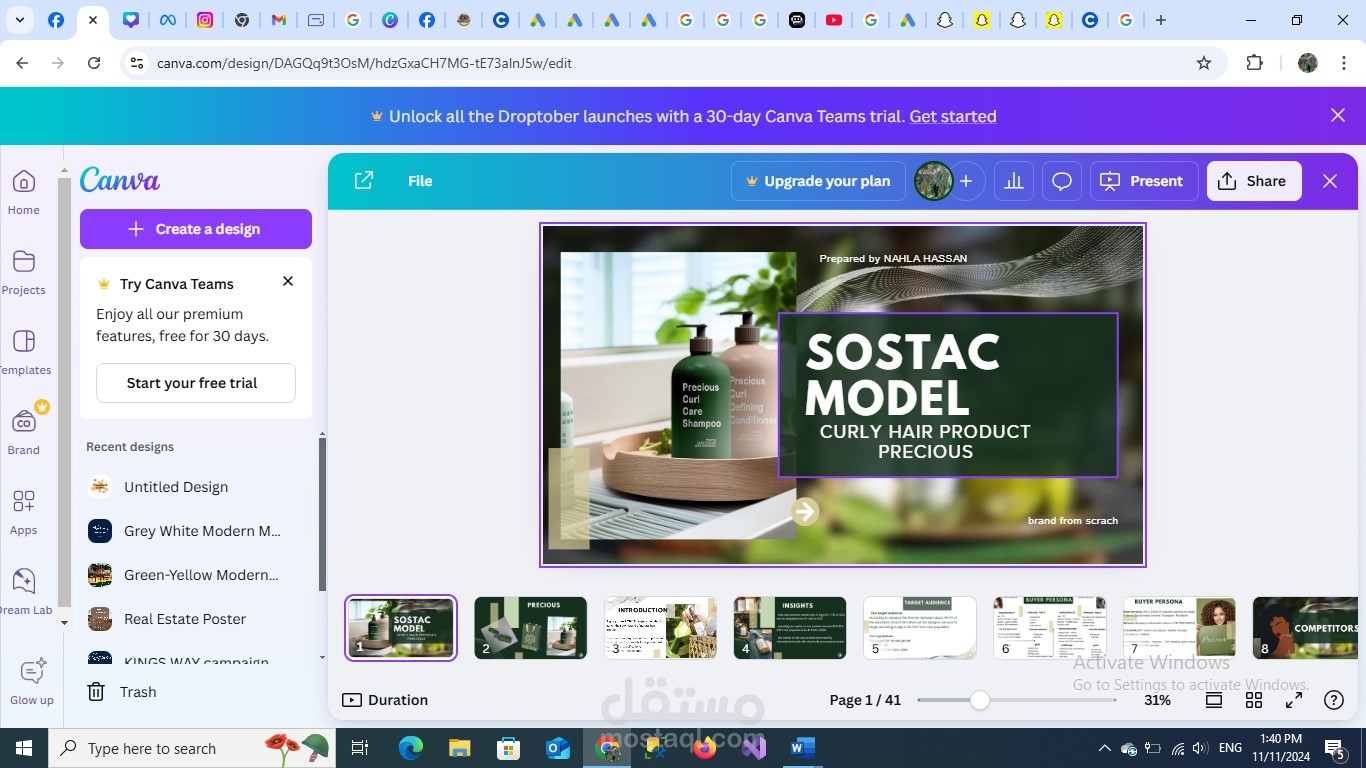Open design in new window icon
The height and width of the screenshot is (768, 1366).
click(x=364, y=180)
